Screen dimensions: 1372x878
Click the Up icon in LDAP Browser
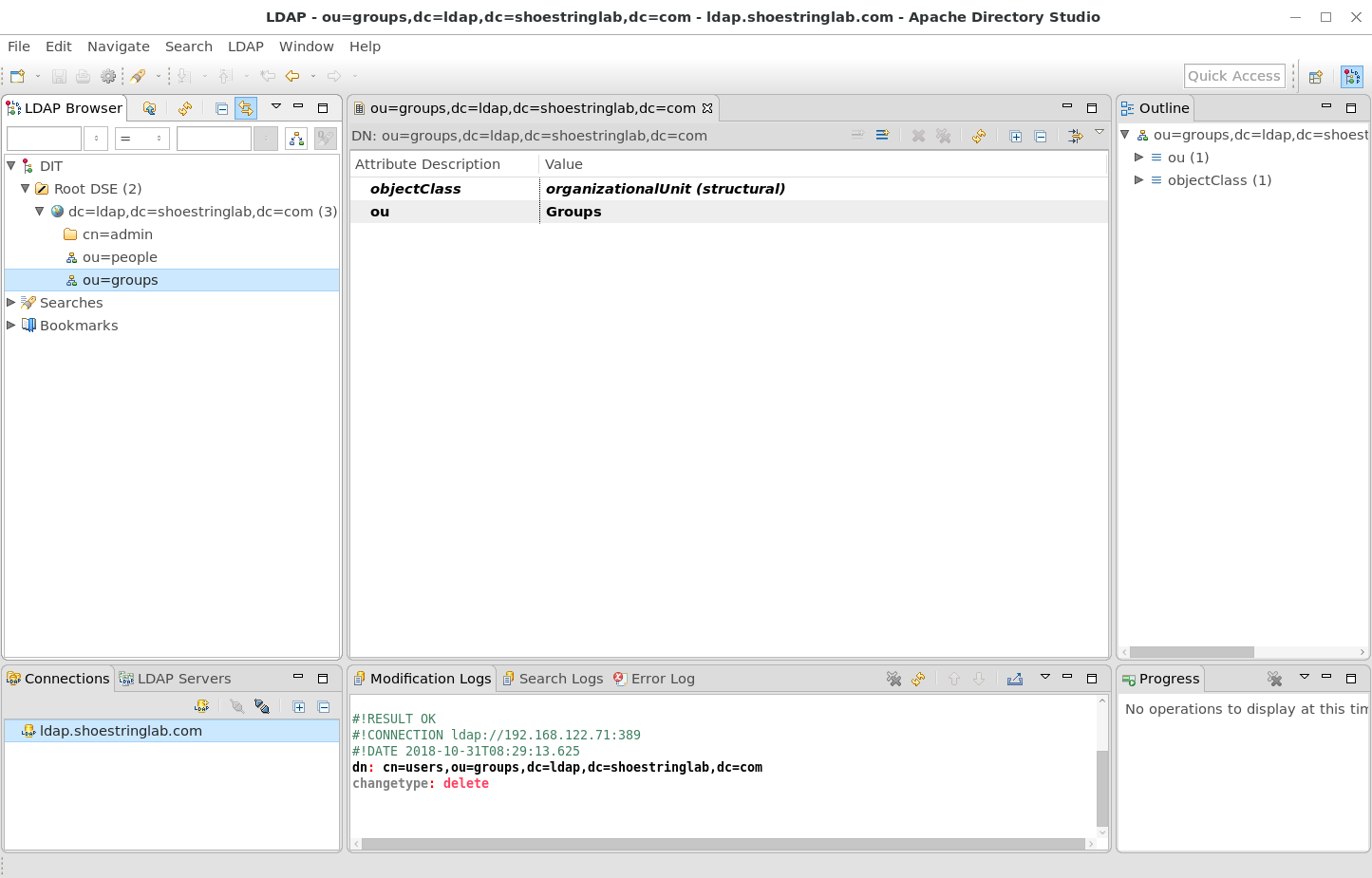click(x=149, y=108)
